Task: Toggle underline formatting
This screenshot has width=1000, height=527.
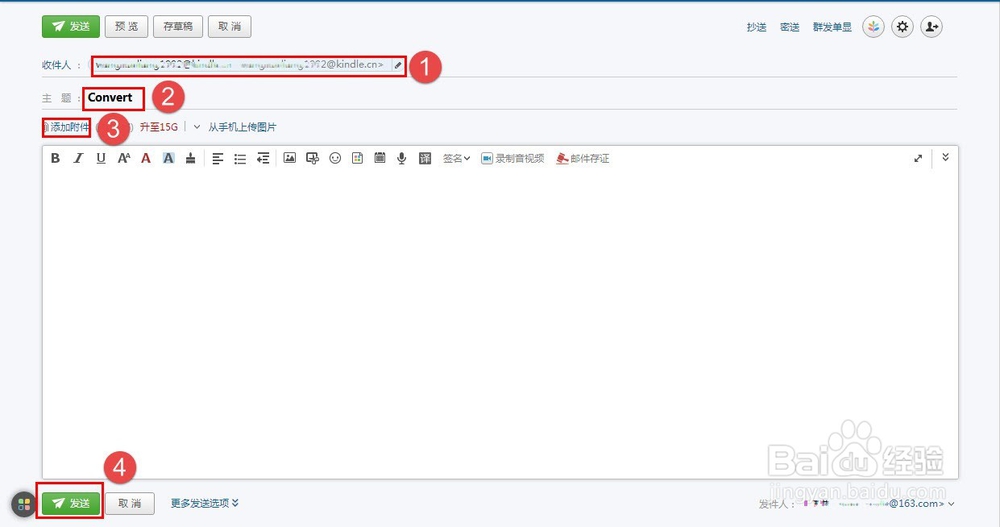Action: (101, 158)
